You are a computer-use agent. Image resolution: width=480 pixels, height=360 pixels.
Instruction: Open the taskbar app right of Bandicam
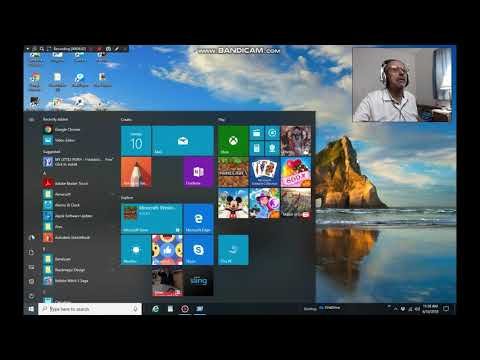click(x=200, y=309)
